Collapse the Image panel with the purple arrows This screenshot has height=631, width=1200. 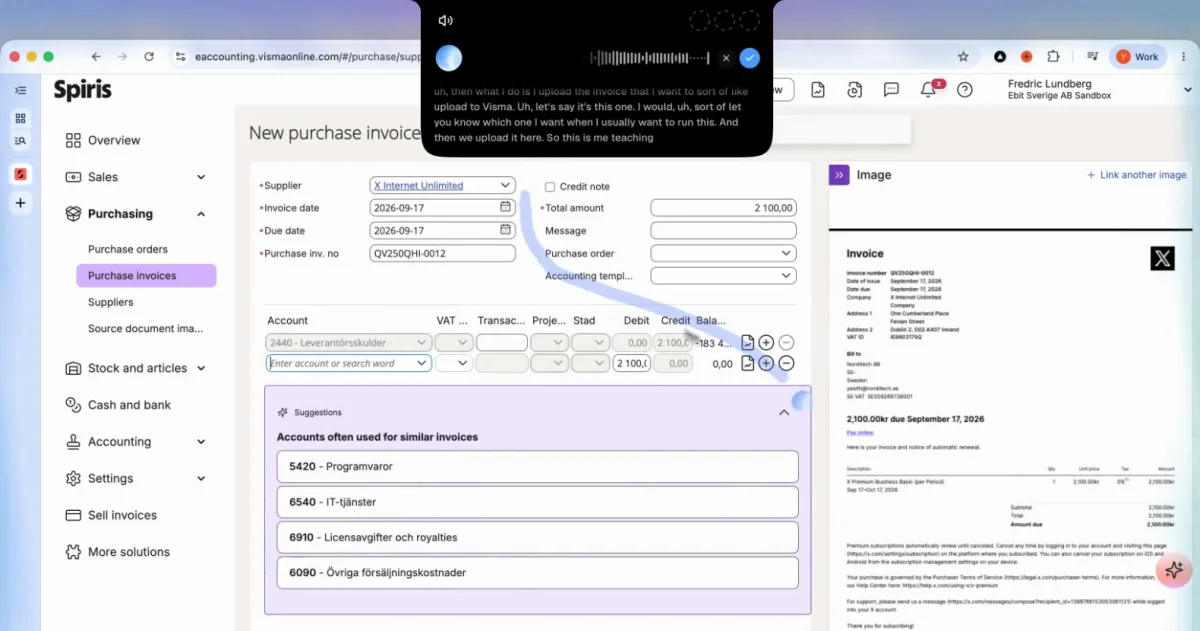(x=838, y=174)
